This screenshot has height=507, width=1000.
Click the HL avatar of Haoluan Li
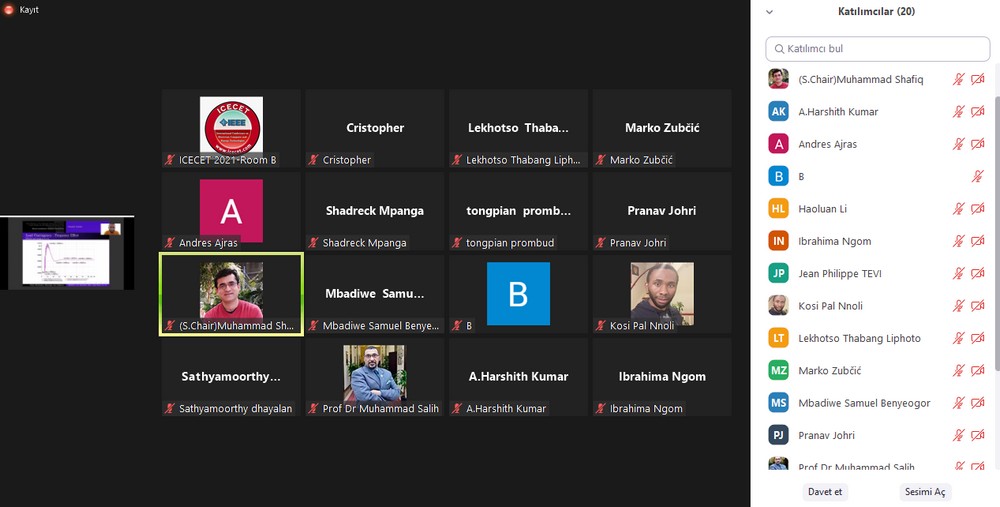778,209
